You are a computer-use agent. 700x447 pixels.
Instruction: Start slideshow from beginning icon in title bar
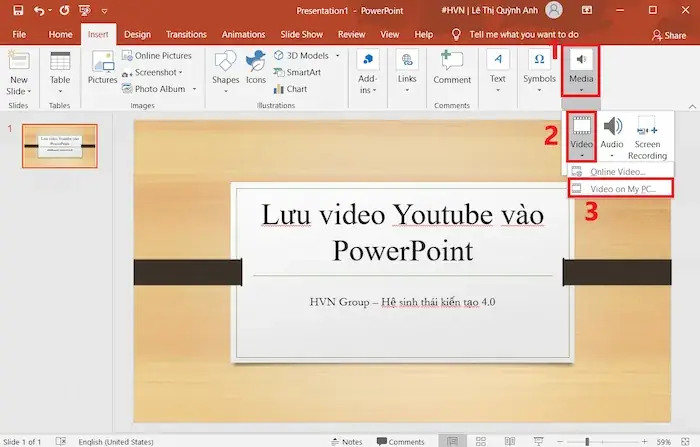coord(84,10)
